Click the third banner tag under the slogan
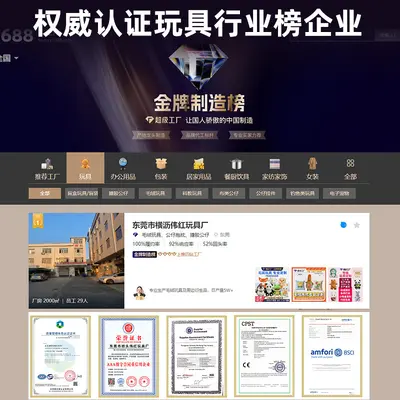The height and width of the screenshot is (400, 400). (247, 135)
